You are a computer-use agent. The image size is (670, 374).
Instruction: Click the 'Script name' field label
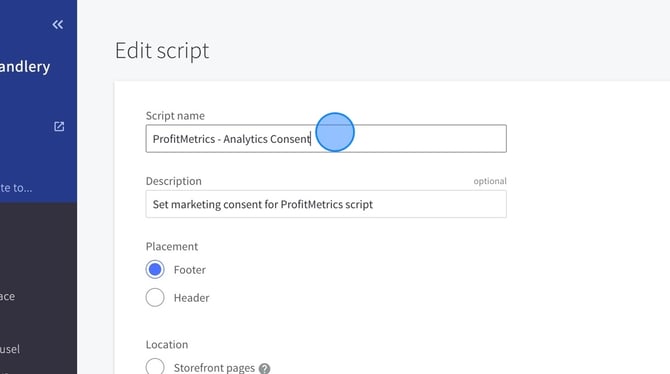coord(175,115)
